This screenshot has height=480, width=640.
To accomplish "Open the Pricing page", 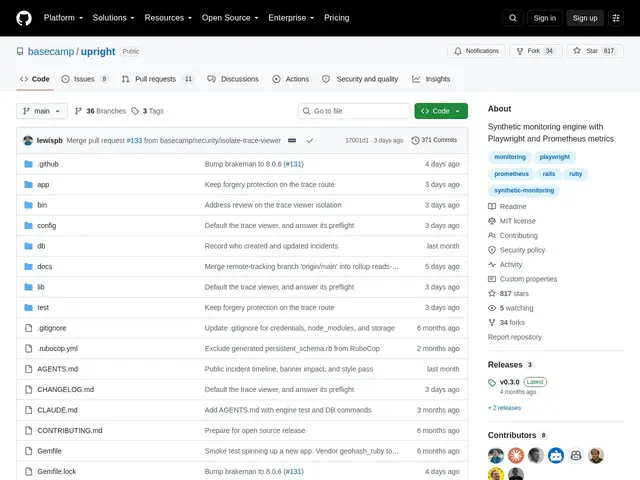I will (x=337, y=18).
